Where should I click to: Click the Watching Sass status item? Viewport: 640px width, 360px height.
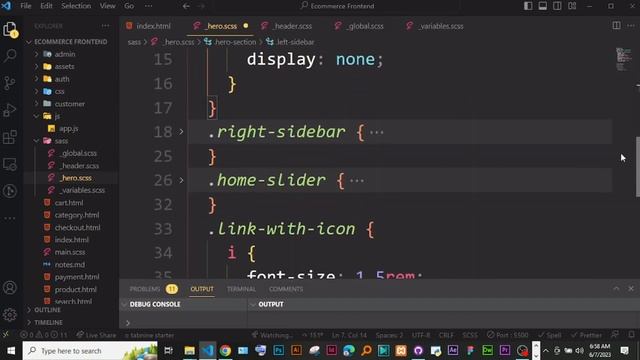(272, 335)
